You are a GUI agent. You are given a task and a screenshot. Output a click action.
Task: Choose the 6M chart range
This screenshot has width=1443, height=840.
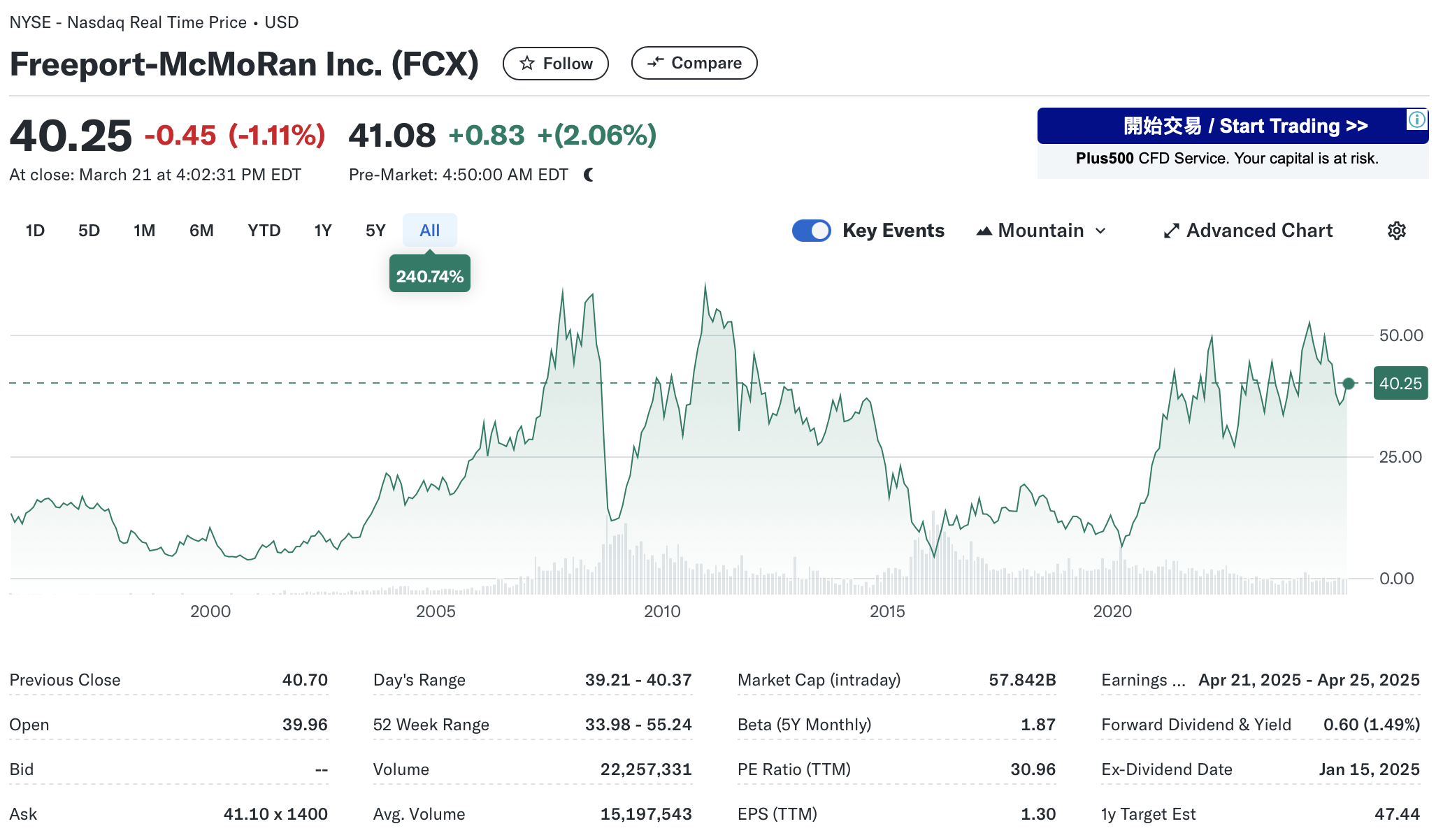click(x=201, y=231)
